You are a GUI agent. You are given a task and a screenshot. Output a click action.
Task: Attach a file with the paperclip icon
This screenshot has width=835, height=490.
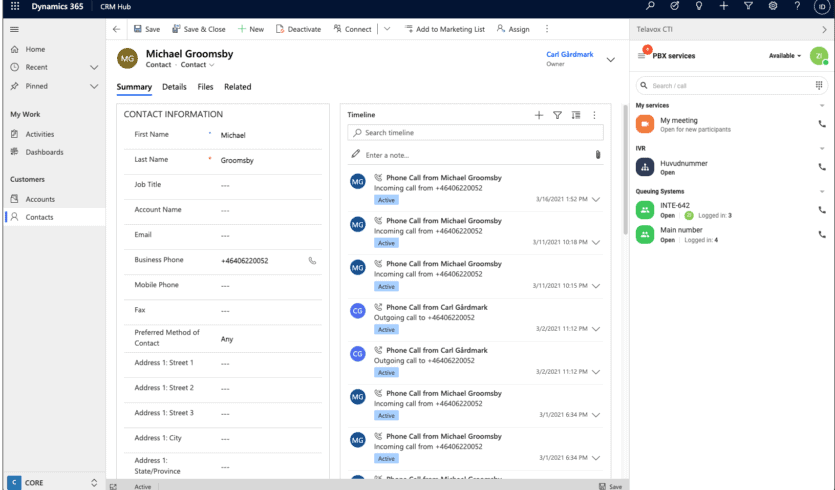(597, 154)
